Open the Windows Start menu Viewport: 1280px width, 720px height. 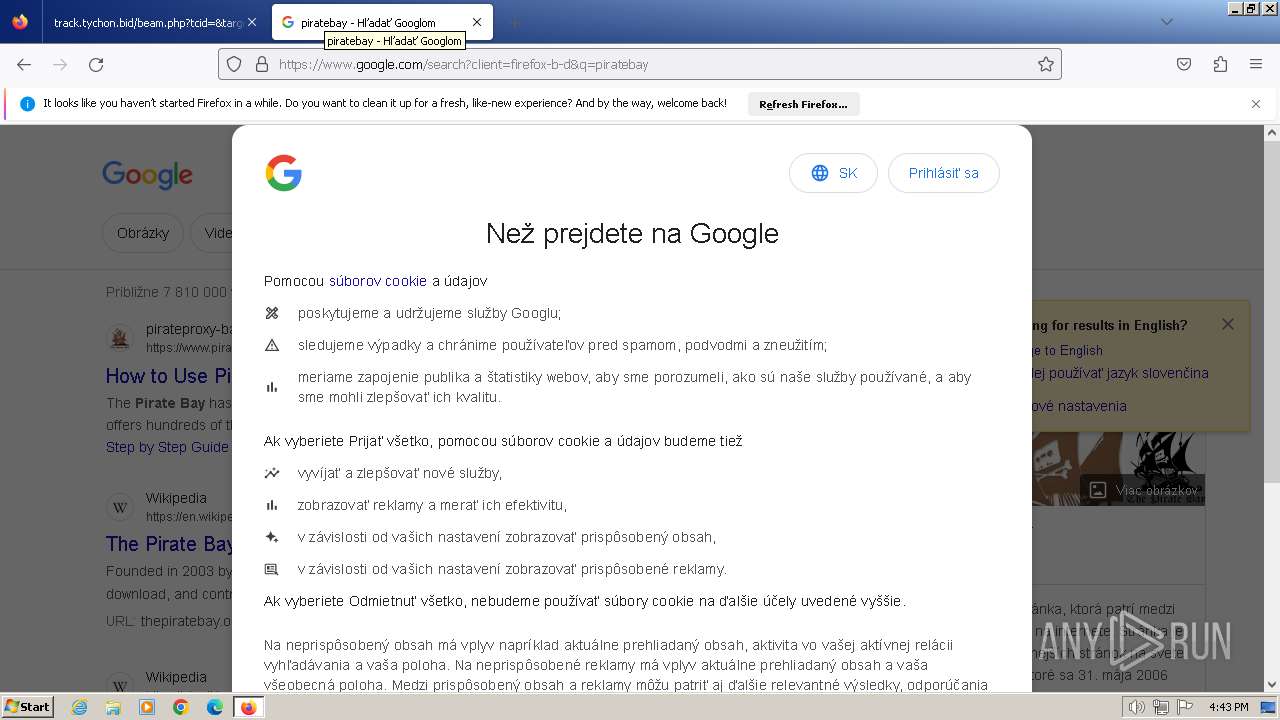pyautogui.click(x=27, y=707)
